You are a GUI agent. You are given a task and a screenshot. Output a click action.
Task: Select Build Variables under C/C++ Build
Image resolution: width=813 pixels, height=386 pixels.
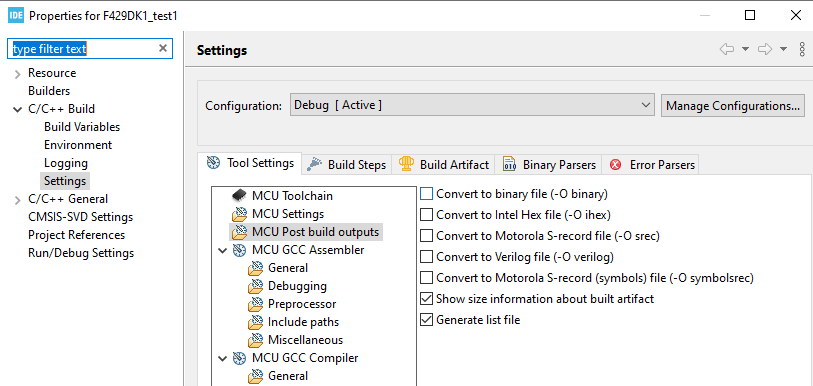tap(82, 127)
